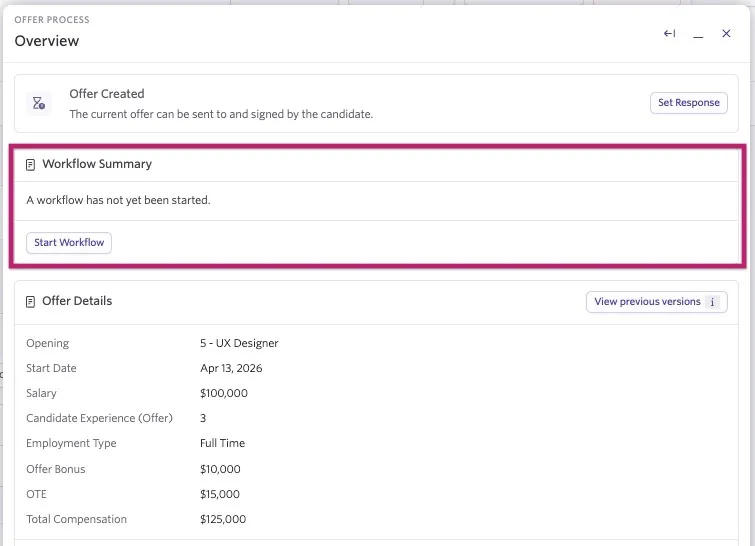This screenshot has height=546, width=755.
Task: Click the Employment Type label
Action: click(71, 443)
